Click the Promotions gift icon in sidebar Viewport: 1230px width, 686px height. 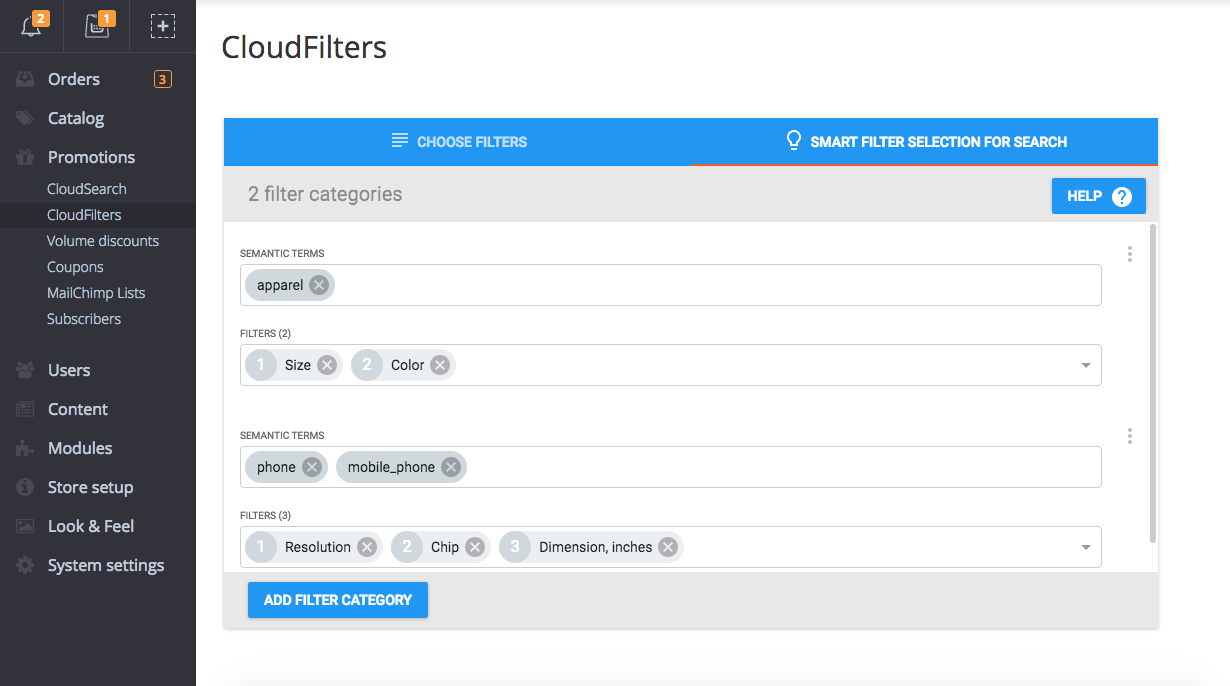coord(23,157)
